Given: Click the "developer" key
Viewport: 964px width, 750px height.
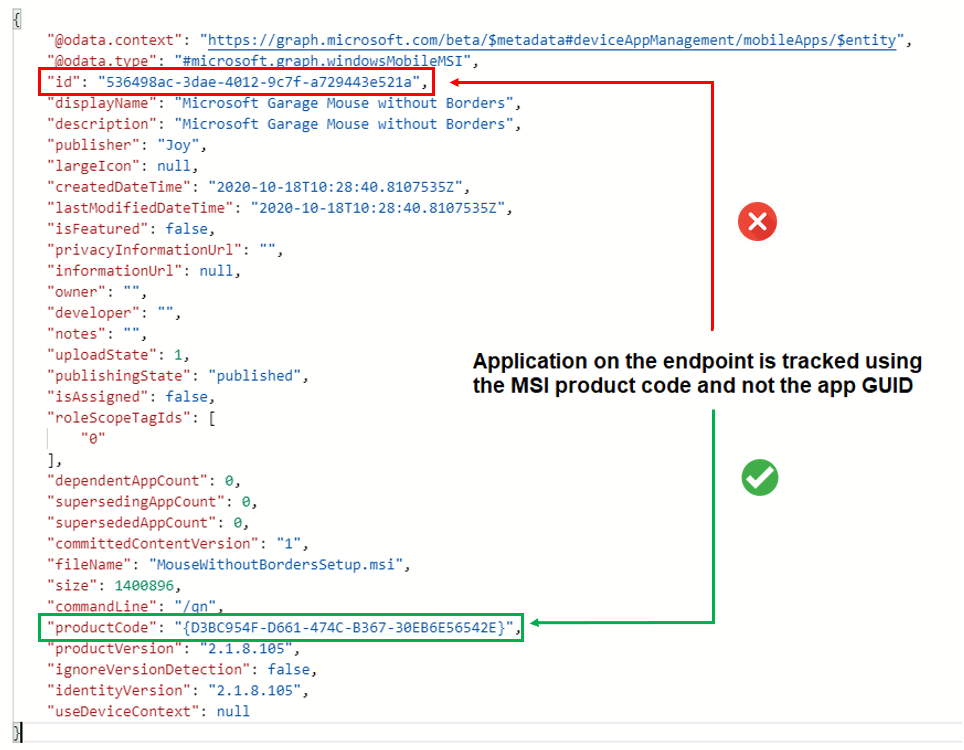Looking at the screenshot, I should coord(93,313).
